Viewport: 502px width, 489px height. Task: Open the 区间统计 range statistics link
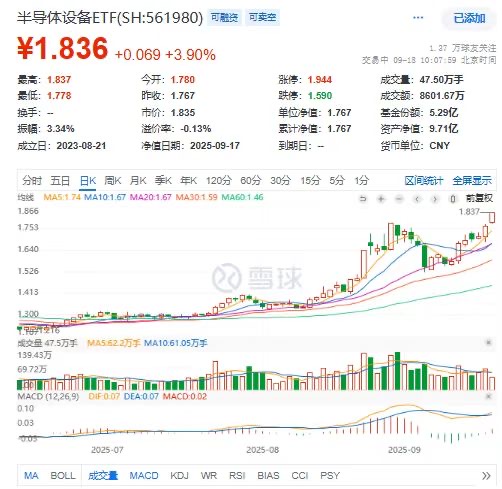coord(424,180)
